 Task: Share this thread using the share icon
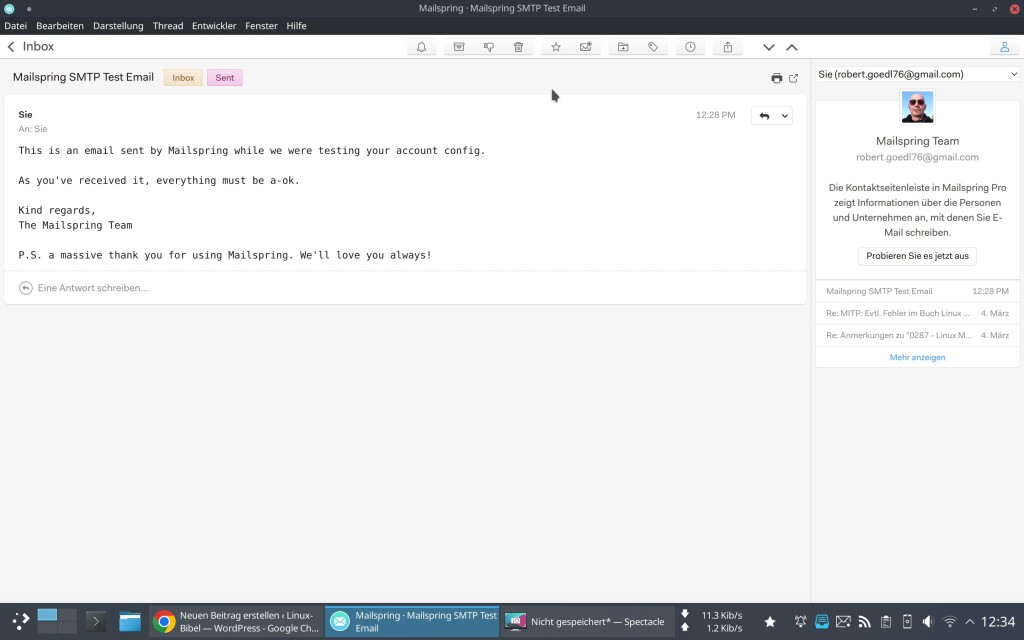[x=728, y=47]
